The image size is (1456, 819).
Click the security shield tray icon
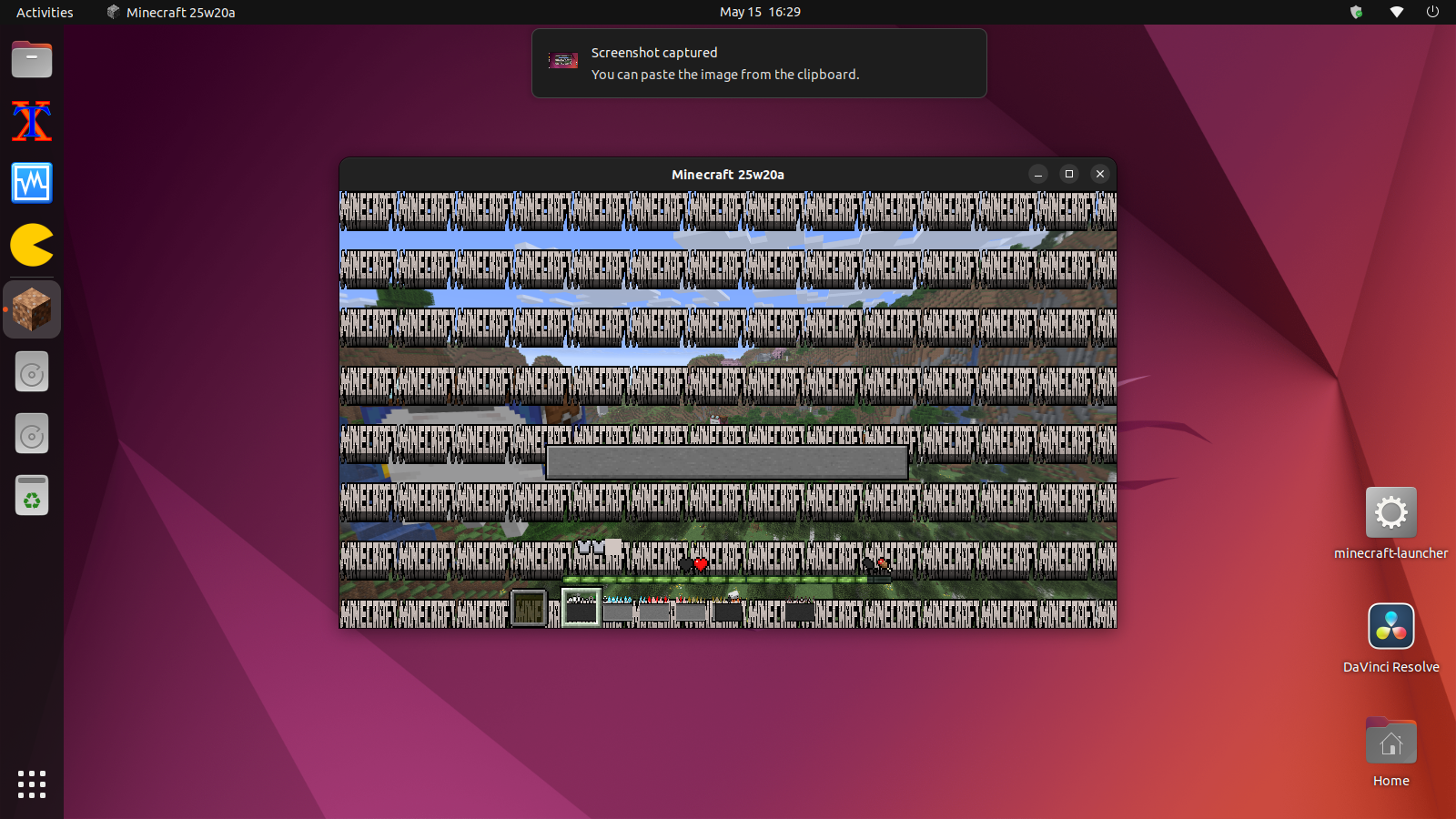tap(1356, 12)
